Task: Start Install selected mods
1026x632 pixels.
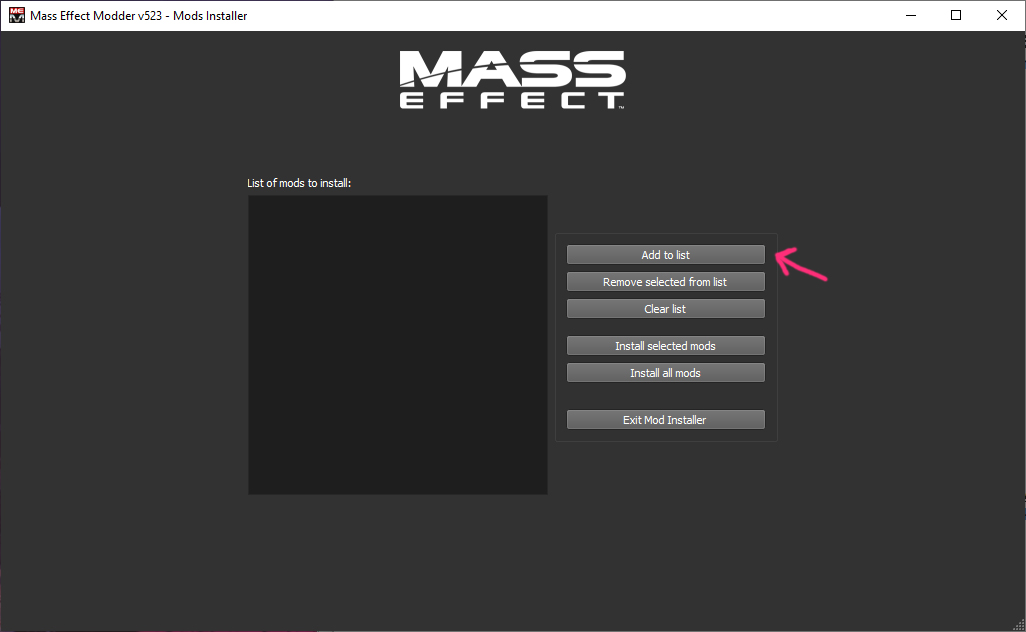Action: pos(665,346)
